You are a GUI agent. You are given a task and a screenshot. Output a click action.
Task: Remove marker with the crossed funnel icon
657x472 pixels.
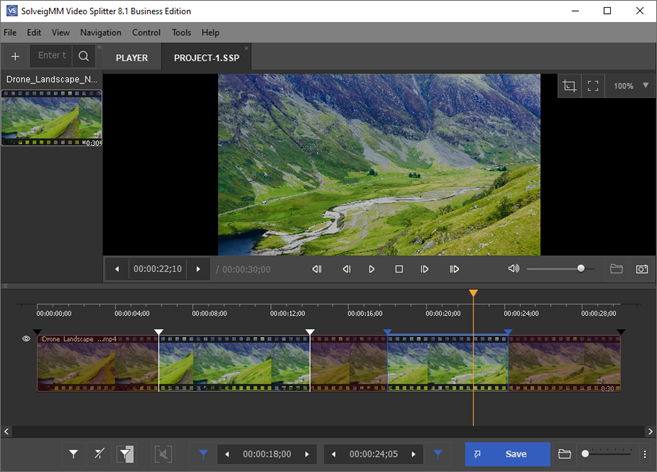(99, 454)
